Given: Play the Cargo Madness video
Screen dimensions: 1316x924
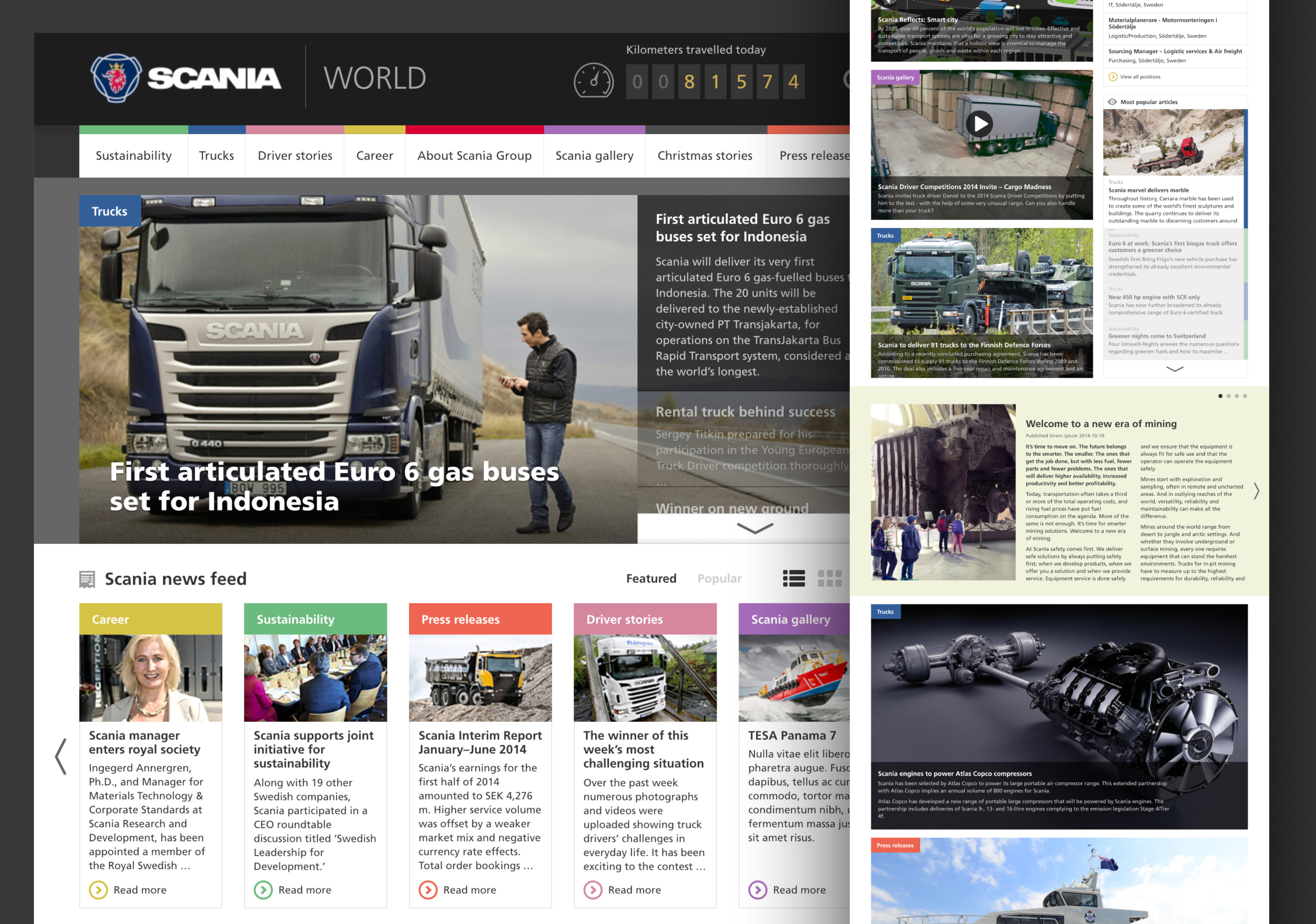Looking at the screenshot, I should pos(980,124).
